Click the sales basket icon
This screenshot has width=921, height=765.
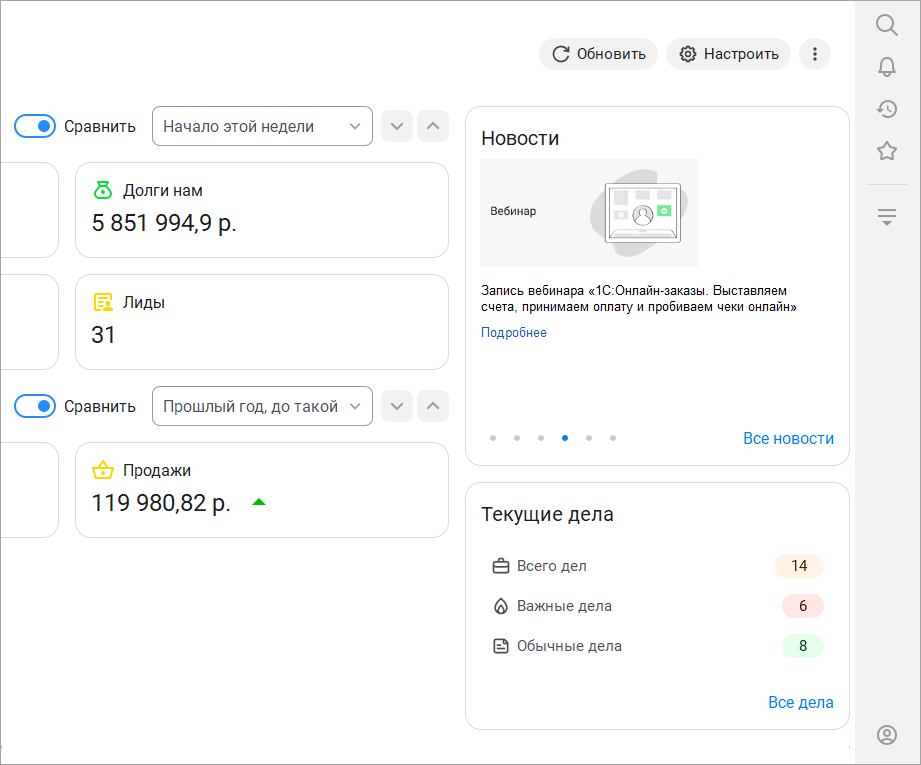tap(102, 470)
